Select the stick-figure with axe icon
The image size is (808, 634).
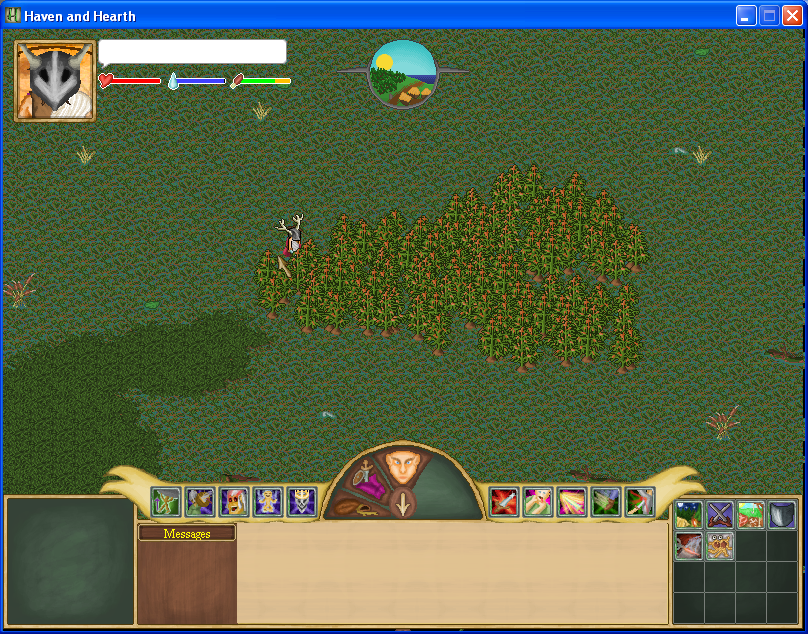[x=166, y=502]
